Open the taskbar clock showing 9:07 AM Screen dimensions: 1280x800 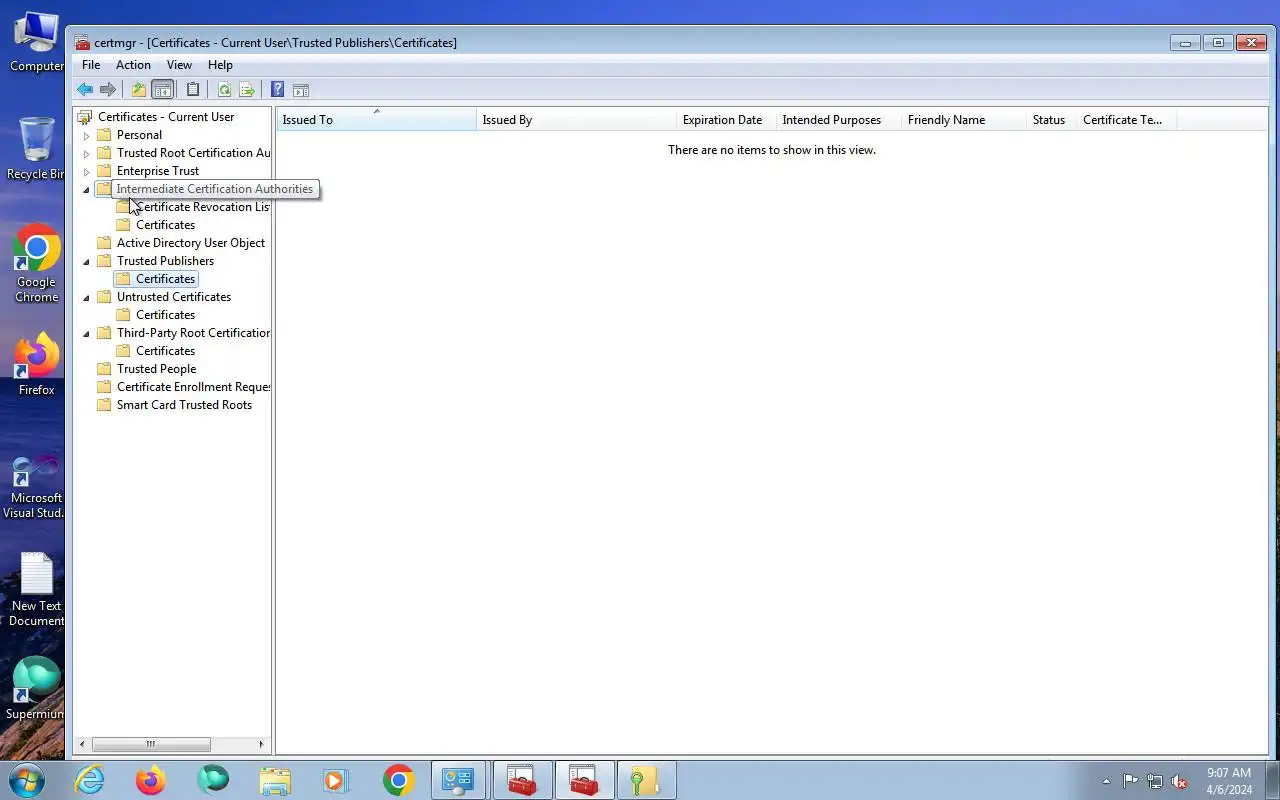pyautogui.click(x=1229, y=781)
